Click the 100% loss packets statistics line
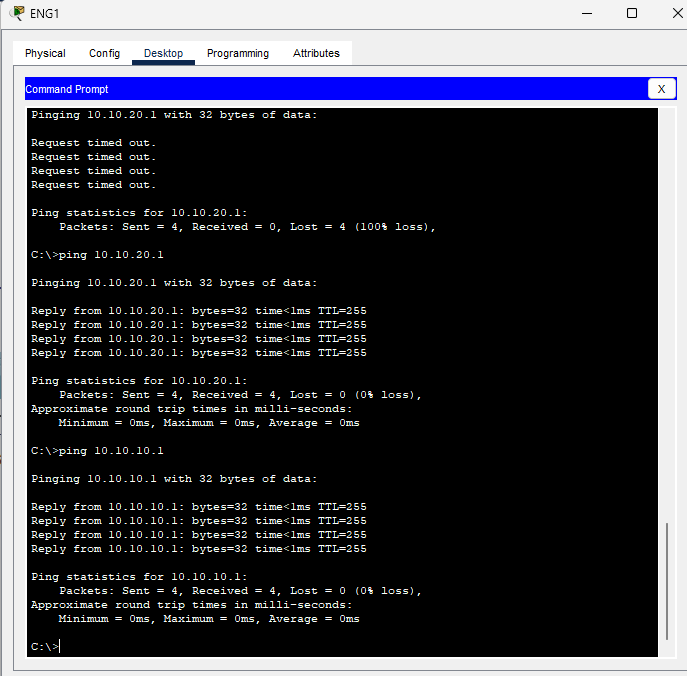 (x=247, y=227)
